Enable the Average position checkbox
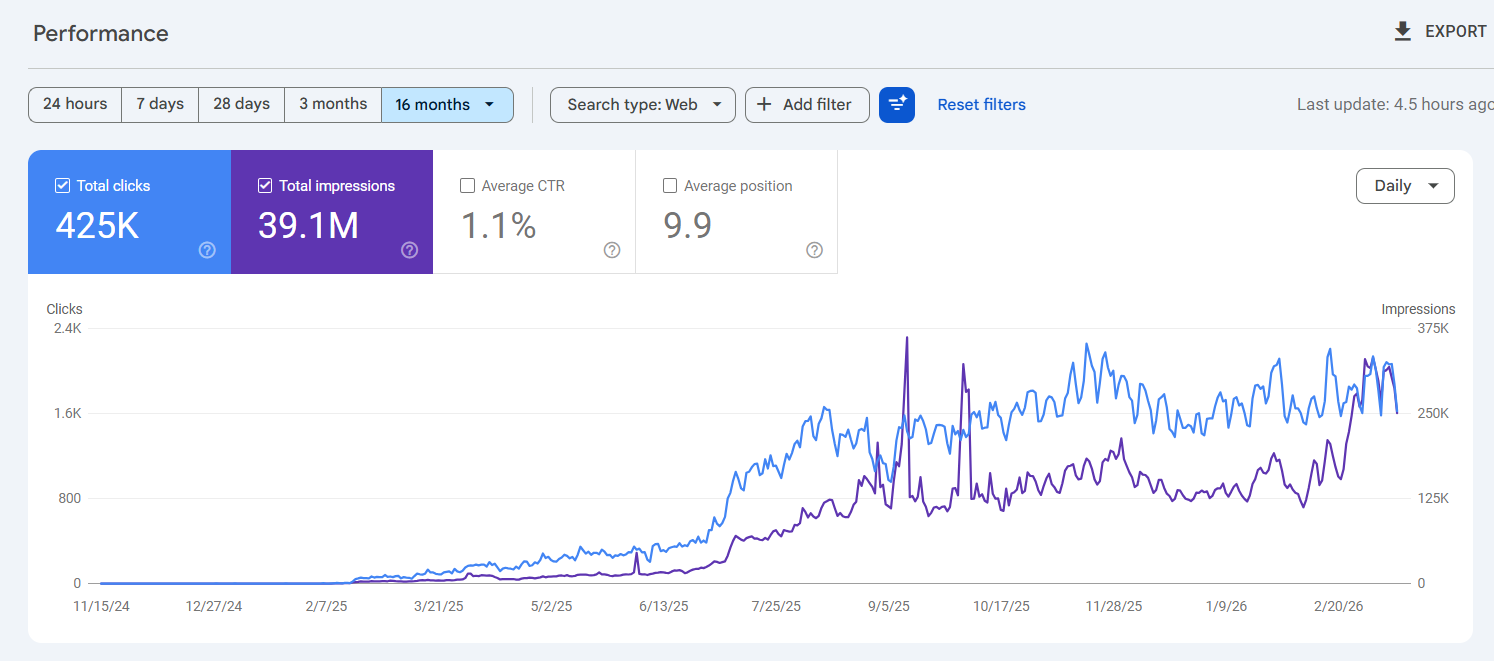Image resolution: width=1494 pixels, height=661 pixels. 670,186
